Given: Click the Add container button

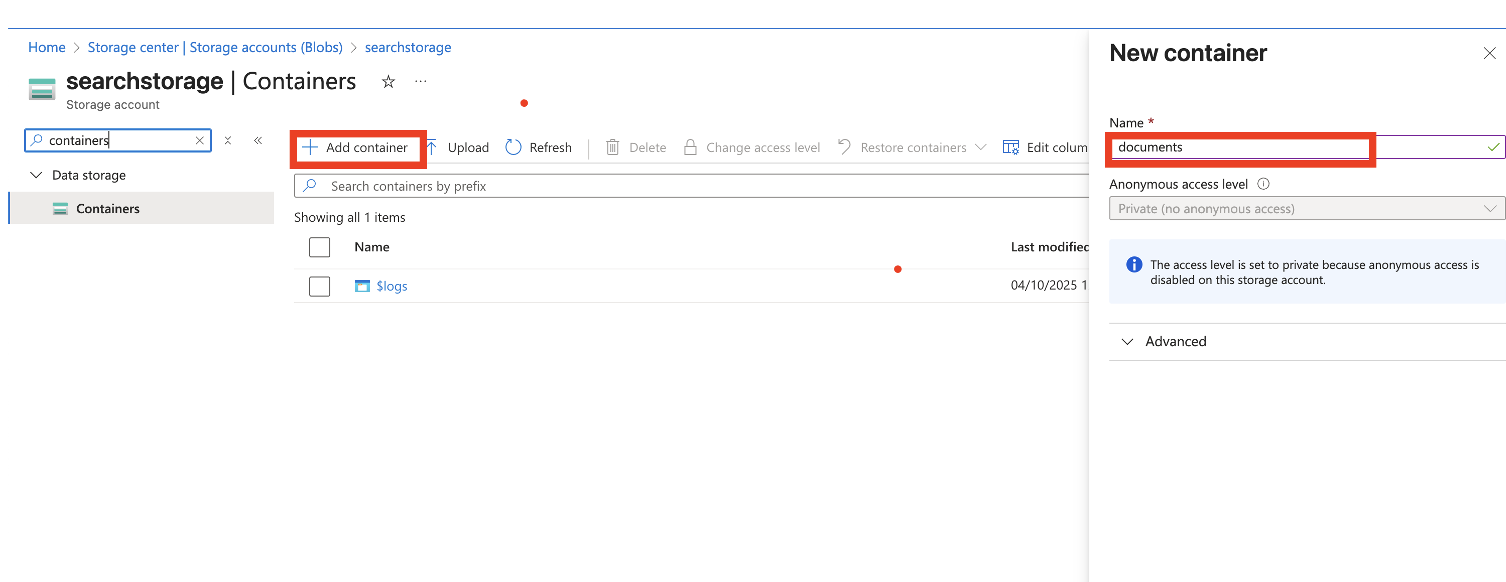Looking at the screenshot, I should (x=356, y=148).
